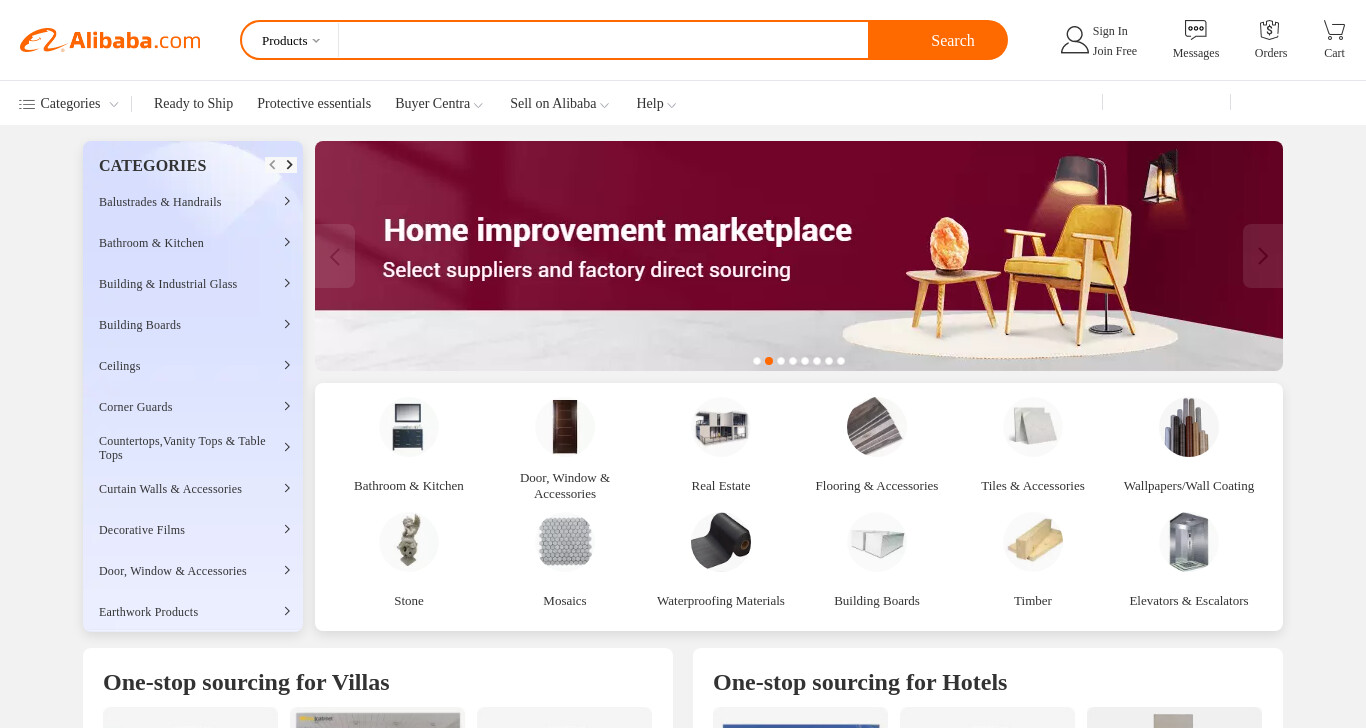Select the second banner carousel dot

coord(769,361)
